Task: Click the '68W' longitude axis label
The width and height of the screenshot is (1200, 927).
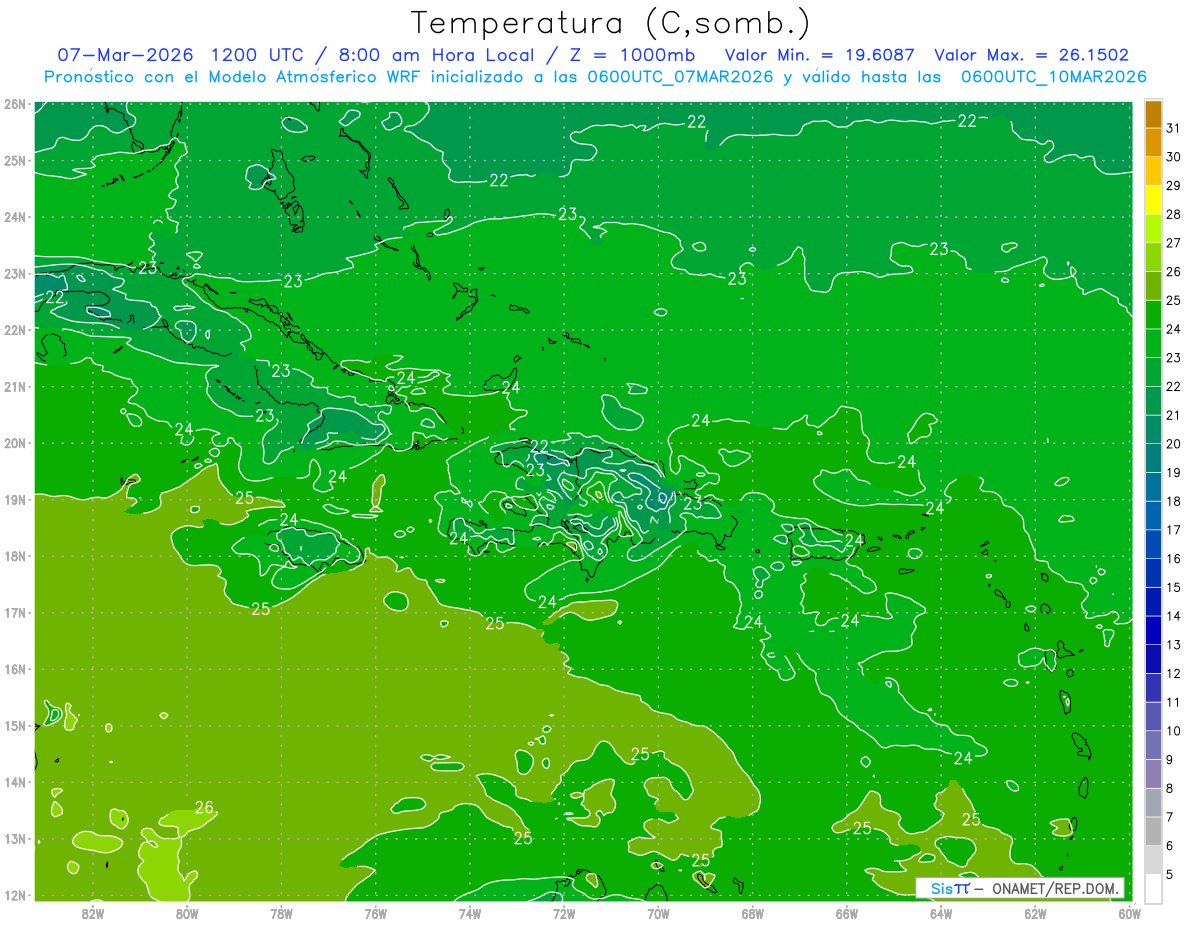Action: (x=752, y=913)
